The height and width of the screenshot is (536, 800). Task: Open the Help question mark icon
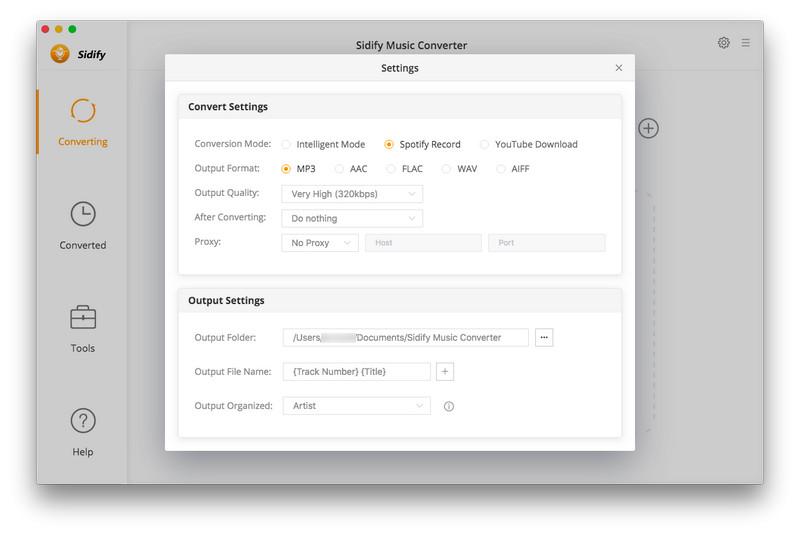(83, 421)
